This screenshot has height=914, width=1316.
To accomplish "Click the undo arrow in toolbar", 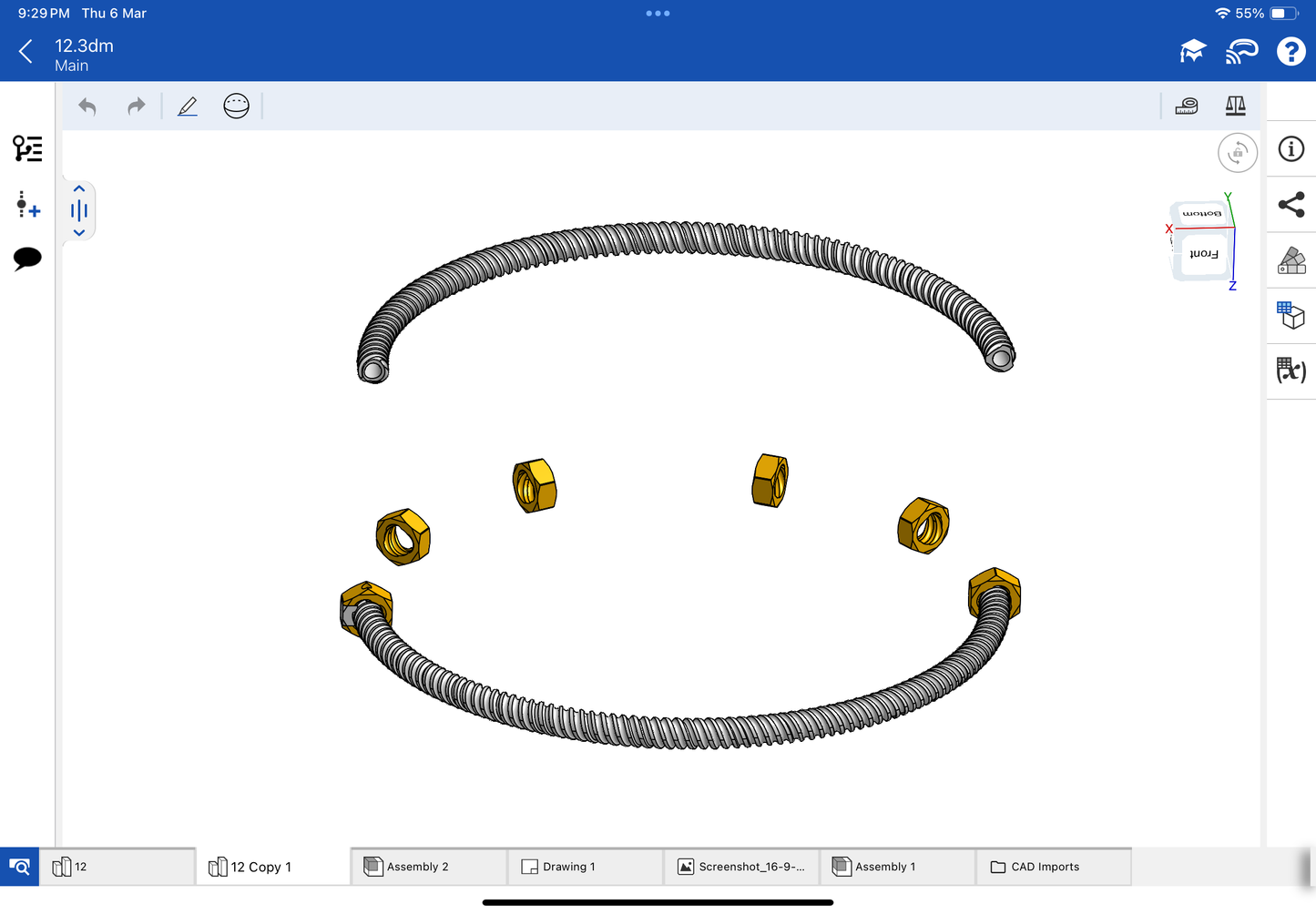I will click(x=87, y=107).
